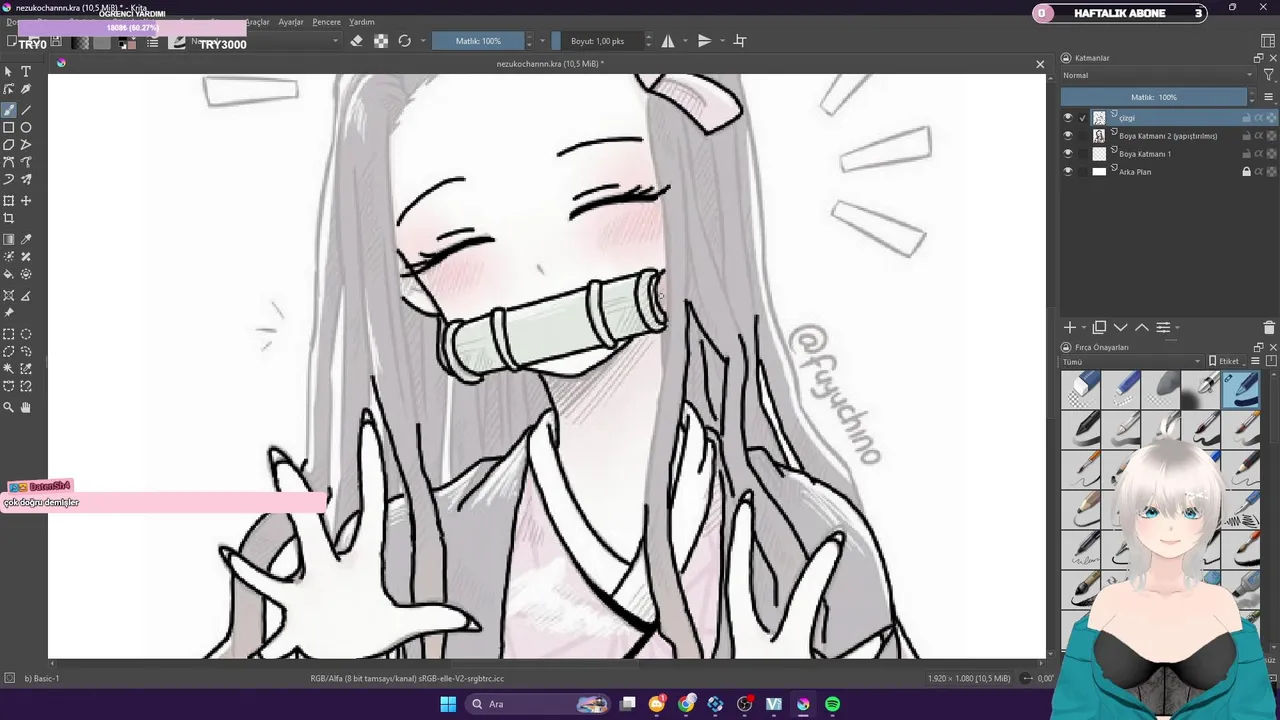Select the Transform tool
This screenshot has height=720, width=1280.
point(9,201)
